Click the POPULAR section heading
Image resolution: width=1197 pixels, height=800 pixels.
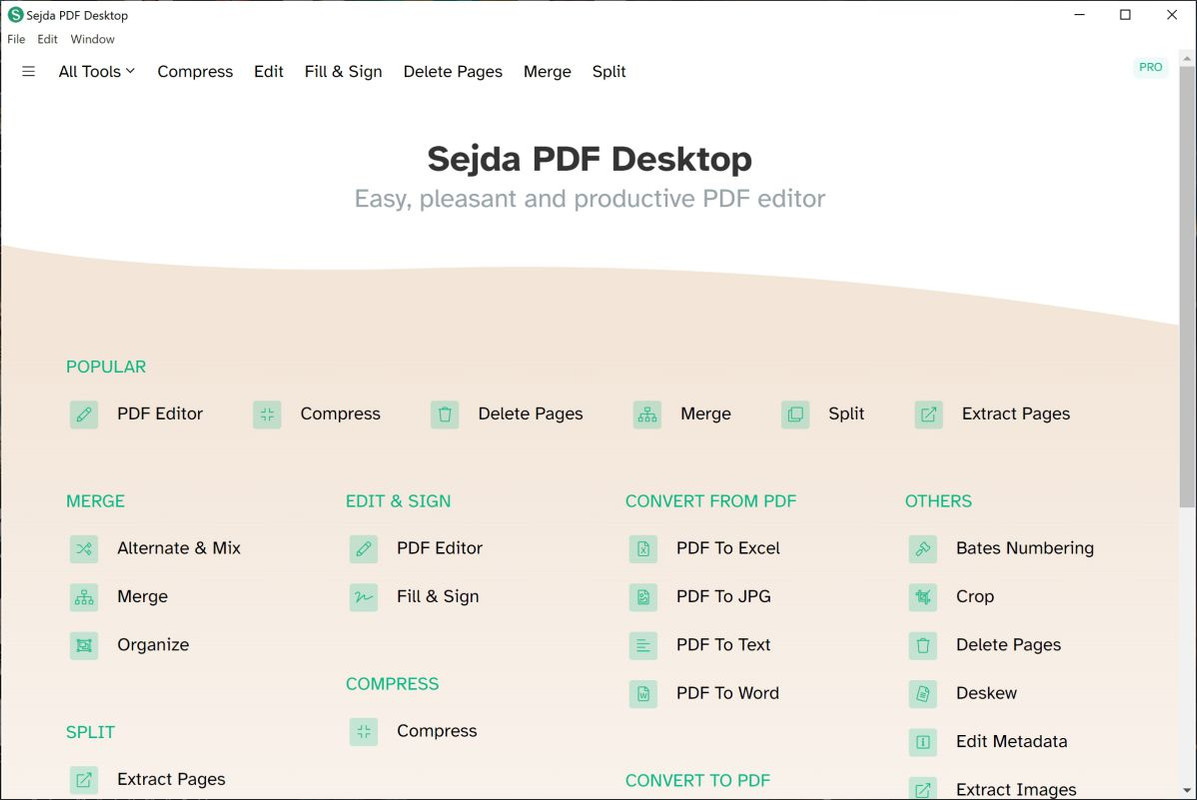pos(105,367)
